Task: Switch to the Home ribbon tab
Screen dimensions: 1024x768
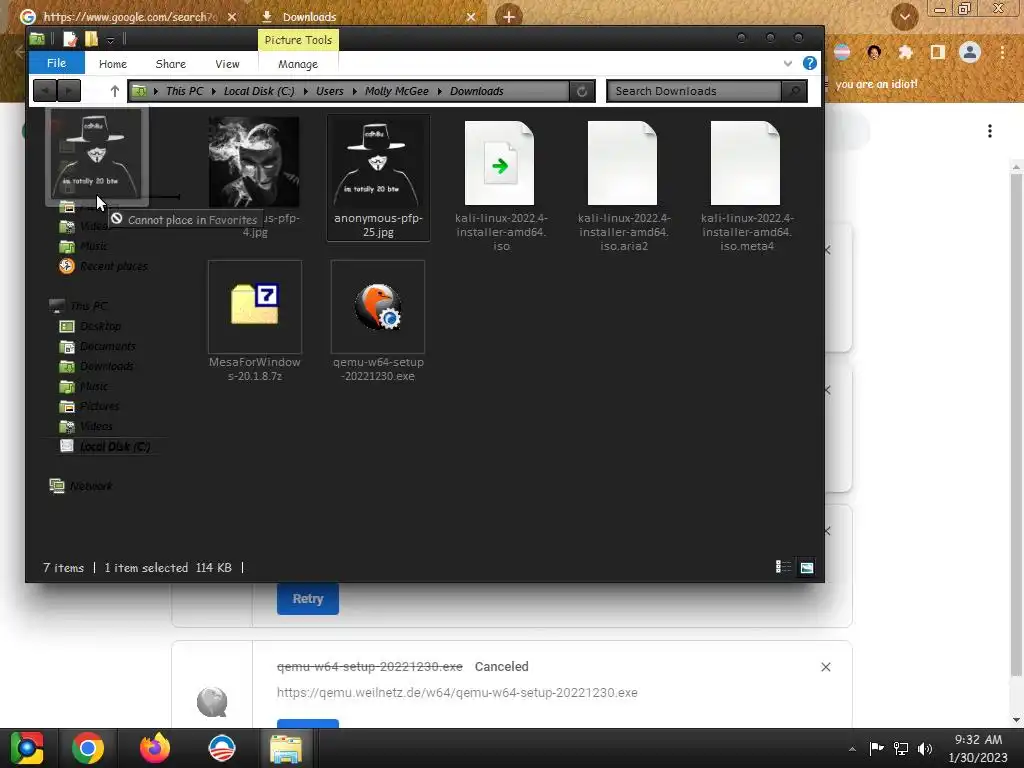Action: [x=112, y=64]
